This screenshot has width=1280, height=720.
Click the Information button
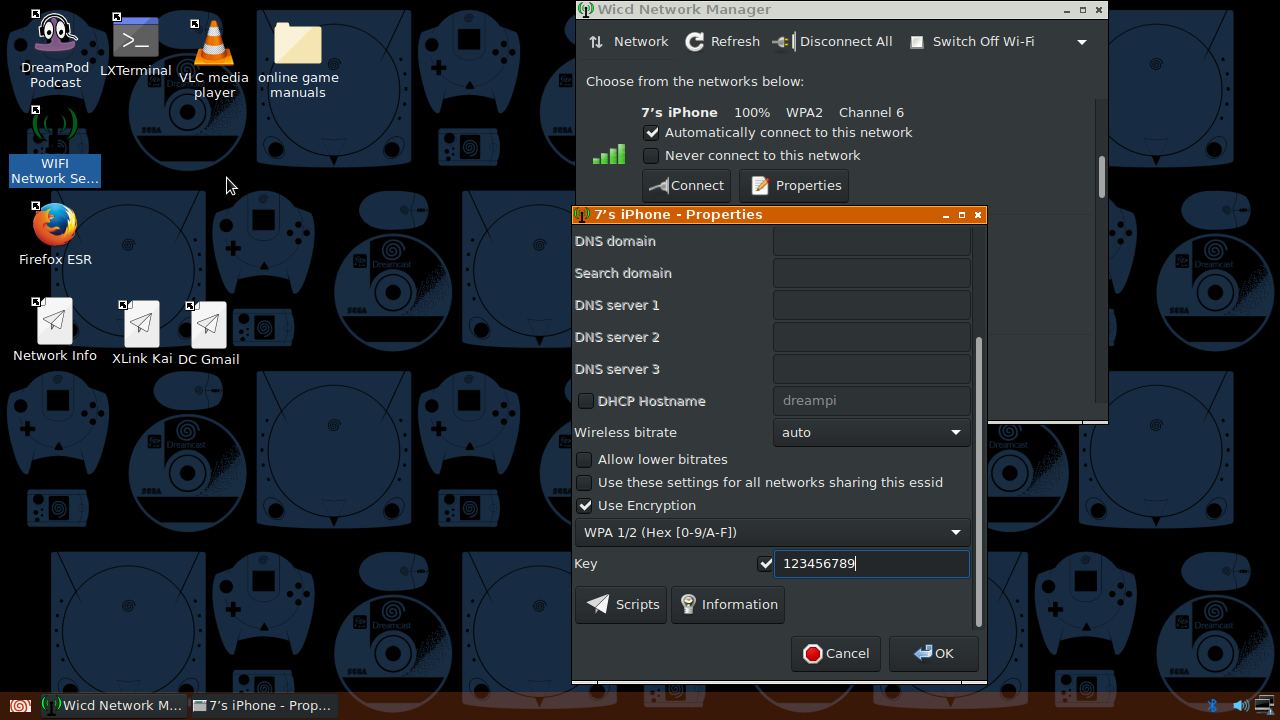(728, 605)
